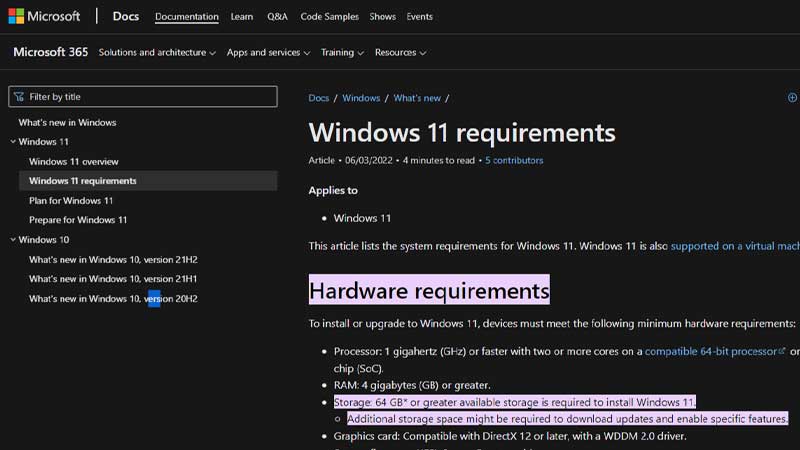Viewport: 800px width, 450px height.
Task: Open the Learn tab
Action: tap(242, 16)
